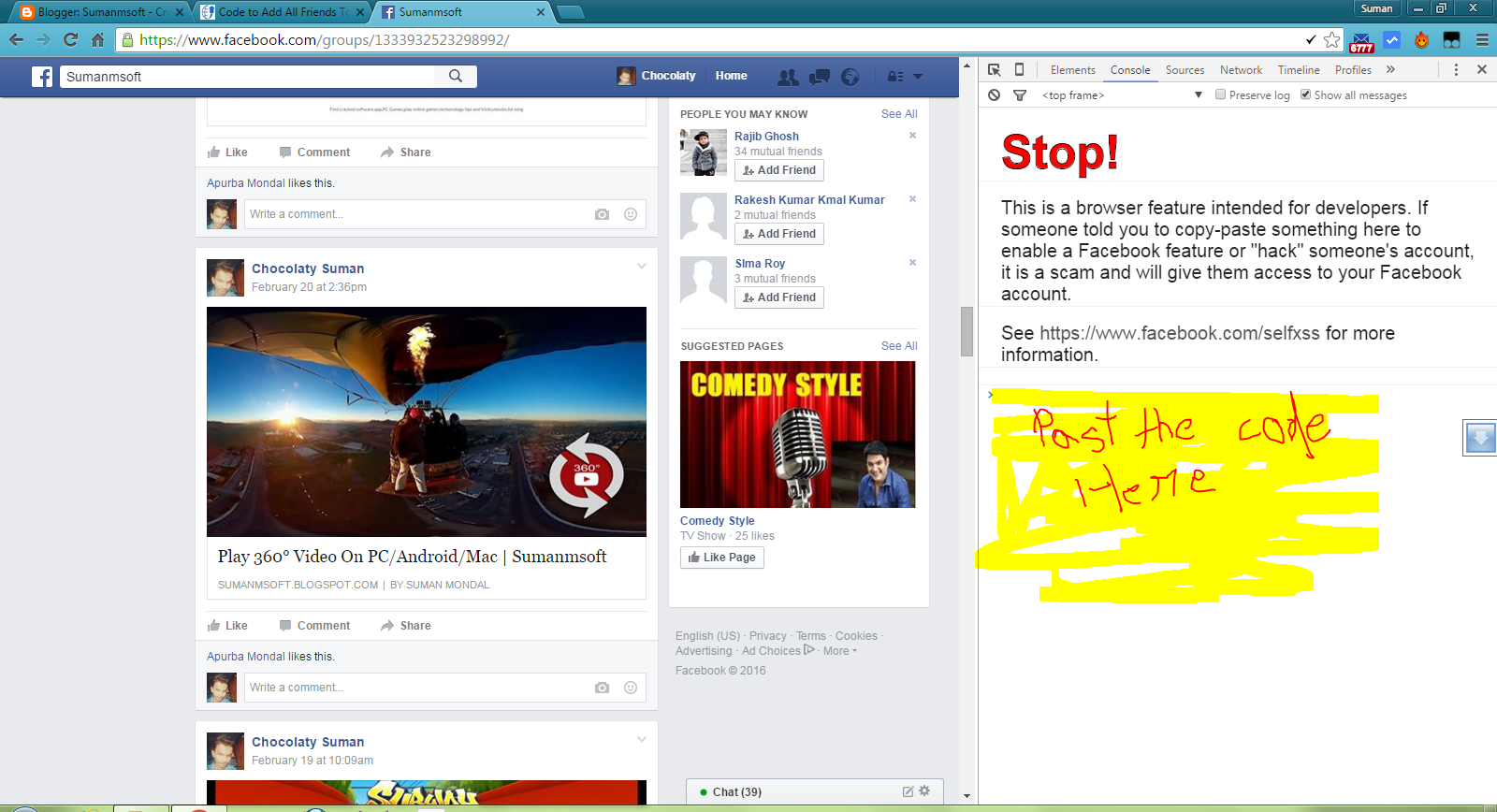Dismiss Sima Roy friend suggestion
1497x812 pixels.
coord(912,263)
